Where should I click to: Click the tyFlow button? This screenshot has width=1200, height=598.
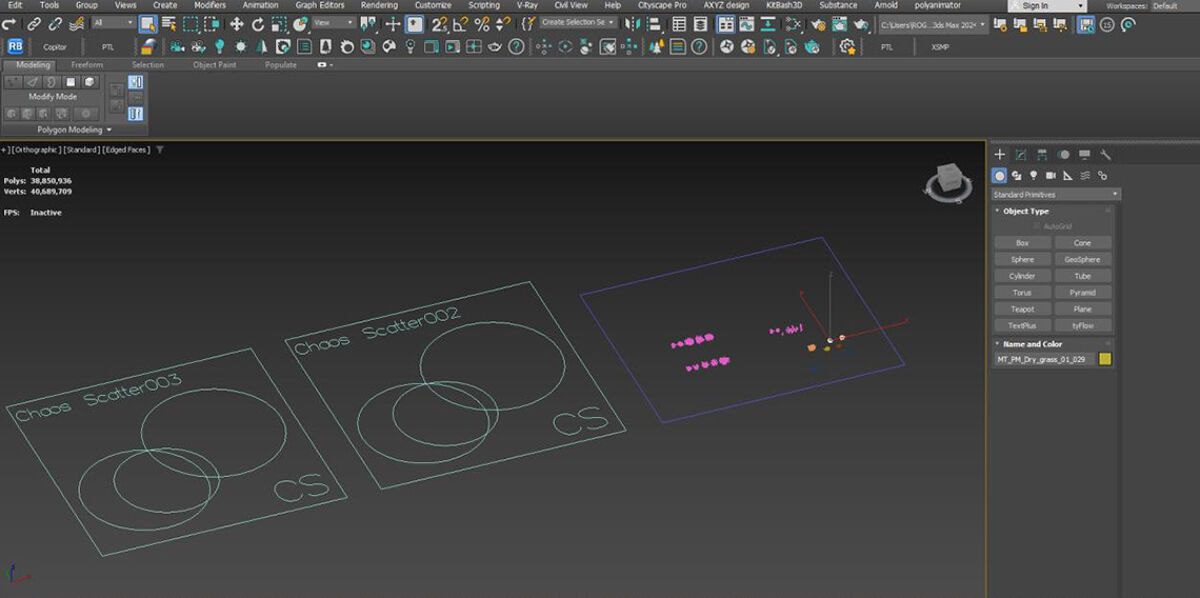tap(1083, 326)
